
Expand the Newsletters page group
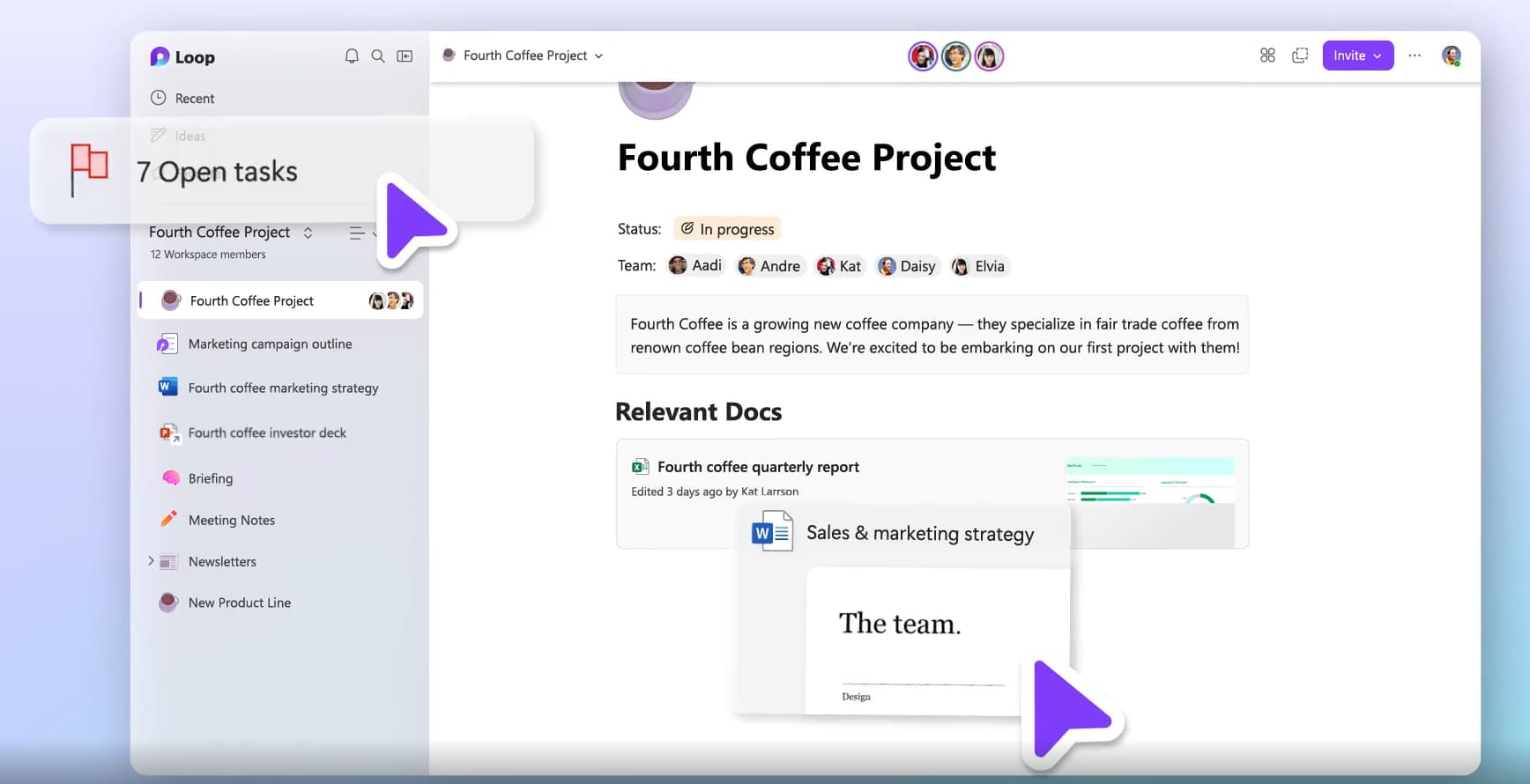[x=151, y=561]
